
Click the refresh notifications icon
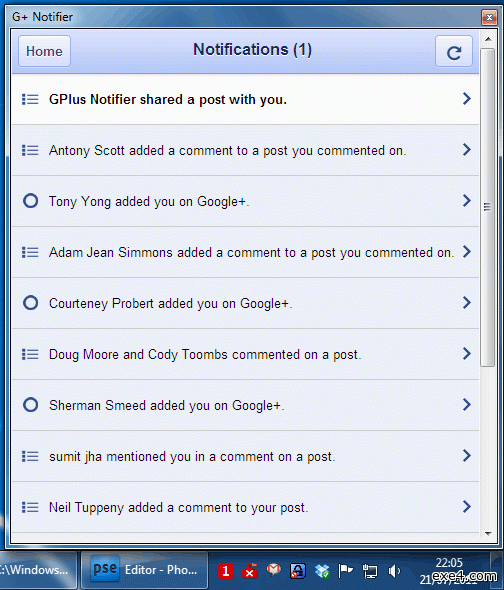click(x=454, y=52)
